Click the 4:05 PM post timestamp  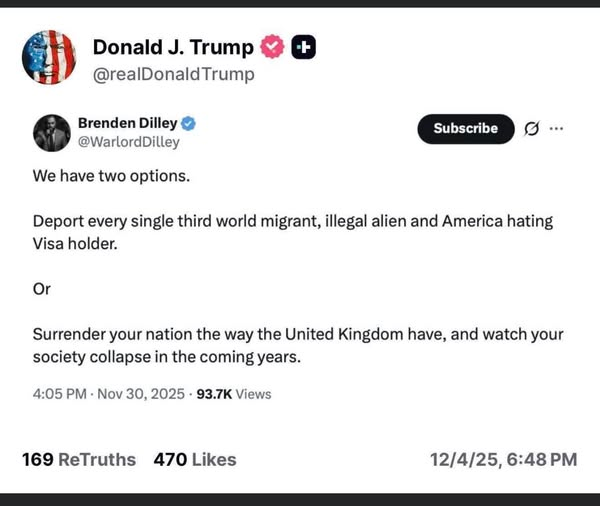(x=61, y=394)
